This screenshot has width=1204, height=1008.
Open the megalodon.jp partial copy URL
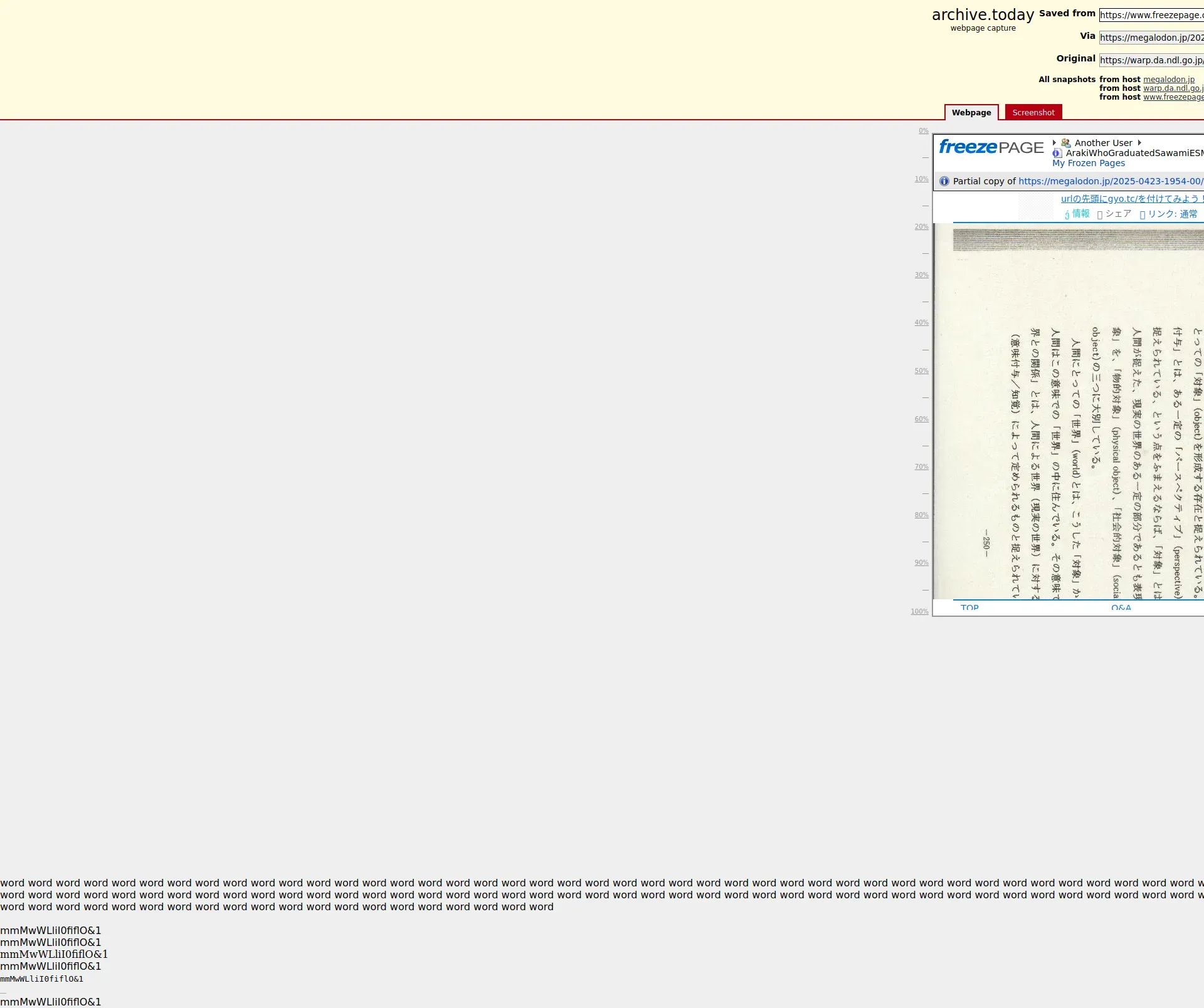point(1110,181)
